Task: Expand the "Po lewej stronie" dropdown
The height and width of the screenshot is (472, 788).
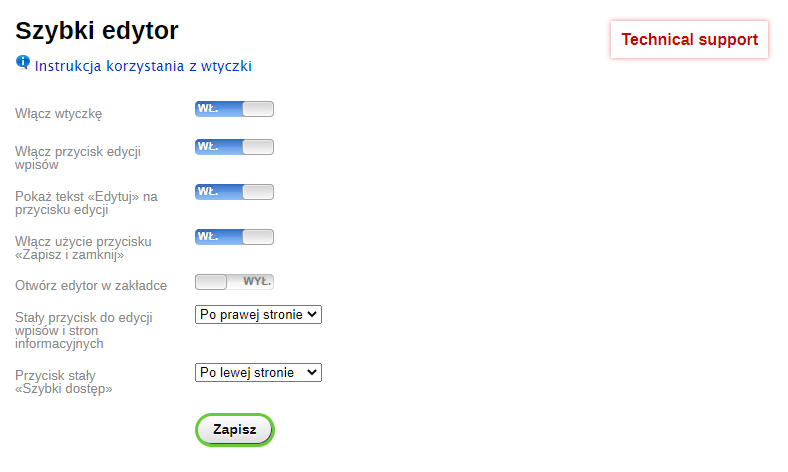Action: pos(258,372)
